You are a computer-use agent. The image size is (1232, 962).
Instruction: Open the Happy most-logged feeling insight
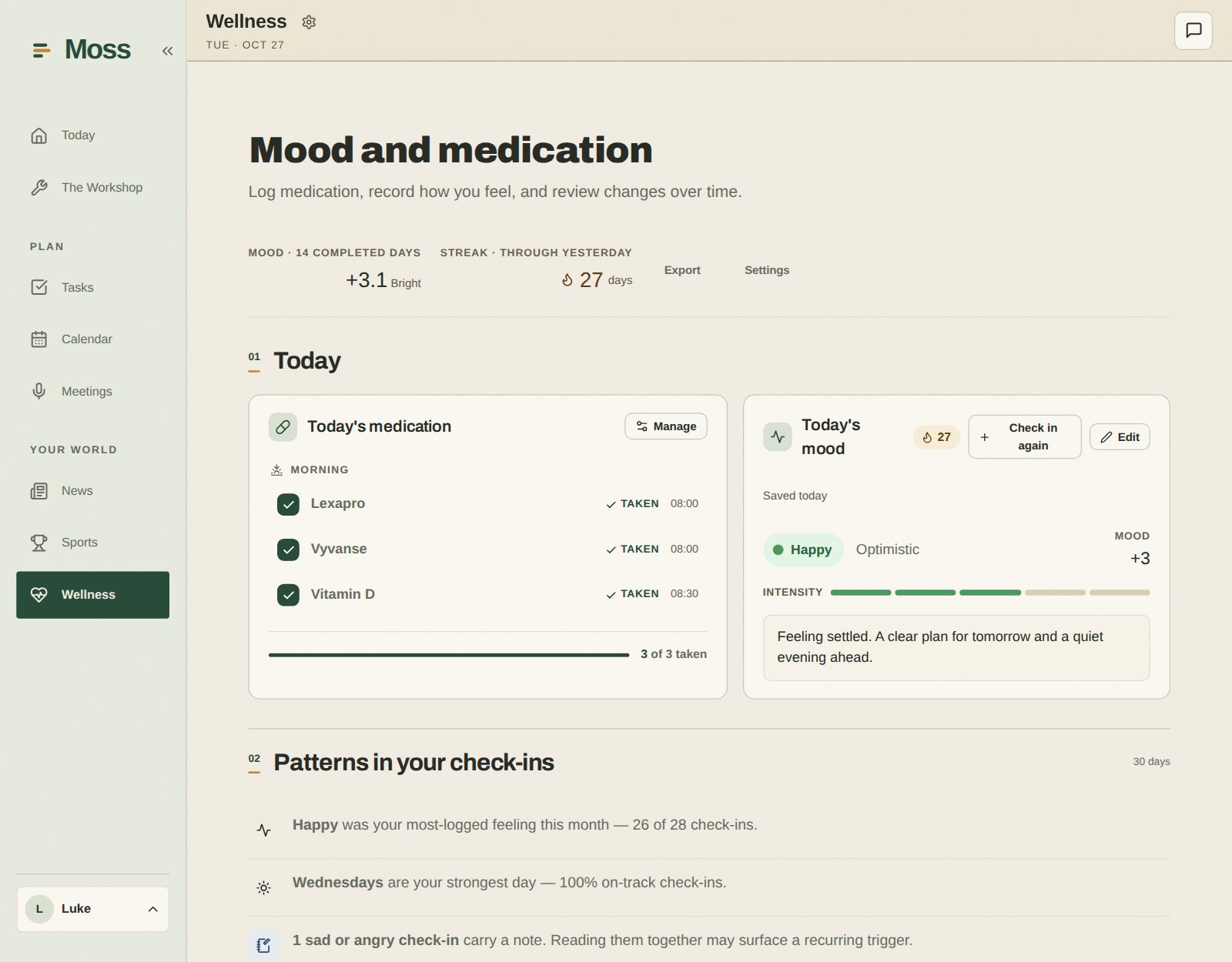pyautogui.click(x=709, y=830)
